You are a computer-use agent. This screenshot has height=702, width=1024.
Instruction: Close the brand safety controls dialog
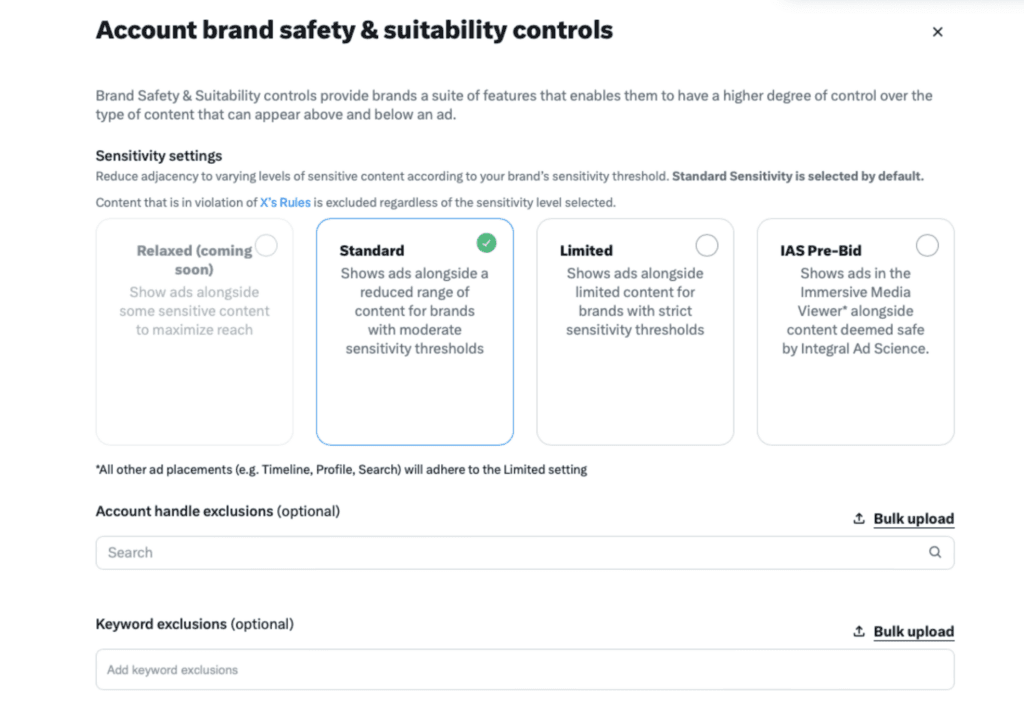coord(937,32)
